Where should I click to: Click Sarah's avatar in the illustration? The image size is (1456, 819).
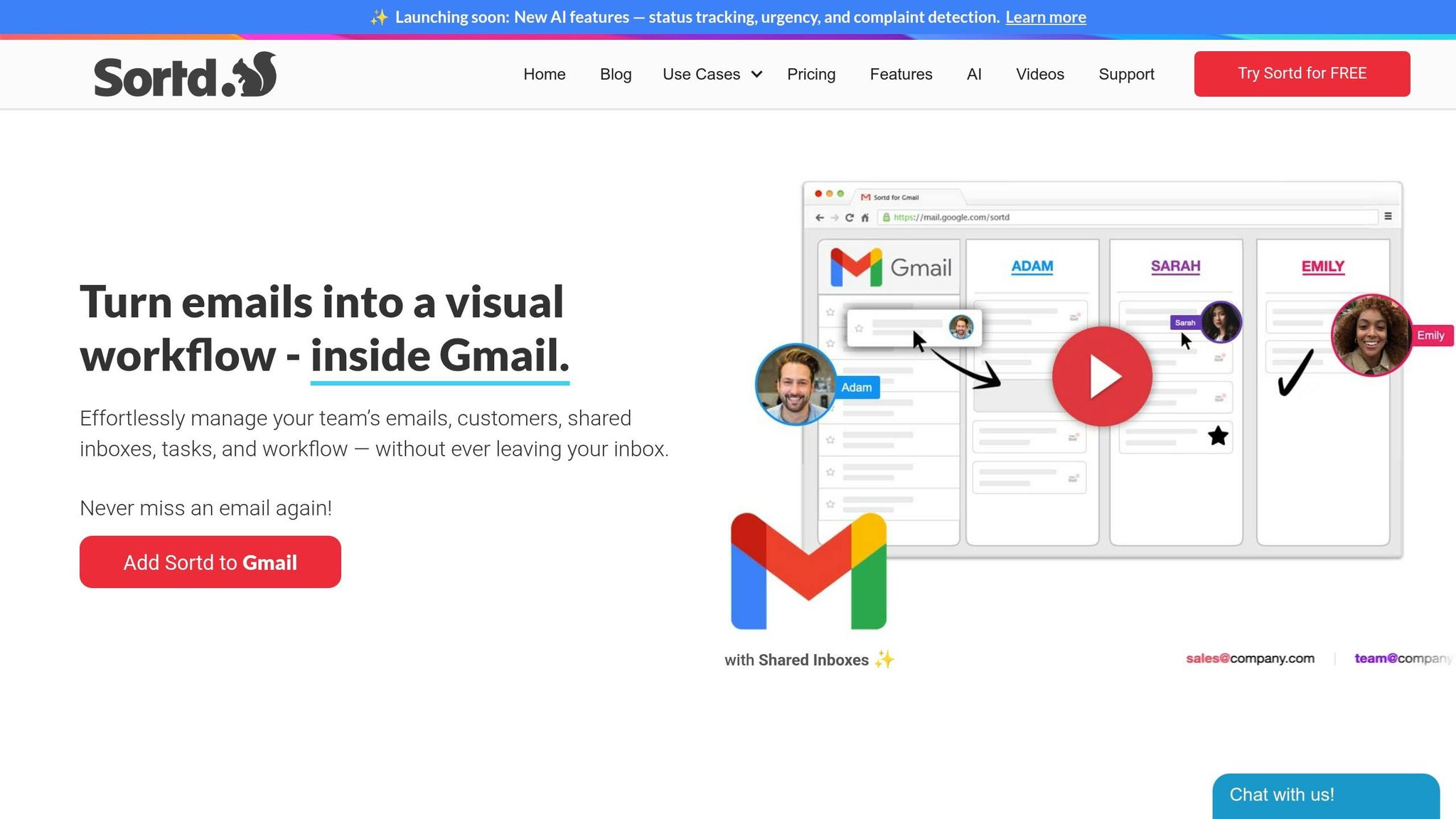coord(1221,322)
